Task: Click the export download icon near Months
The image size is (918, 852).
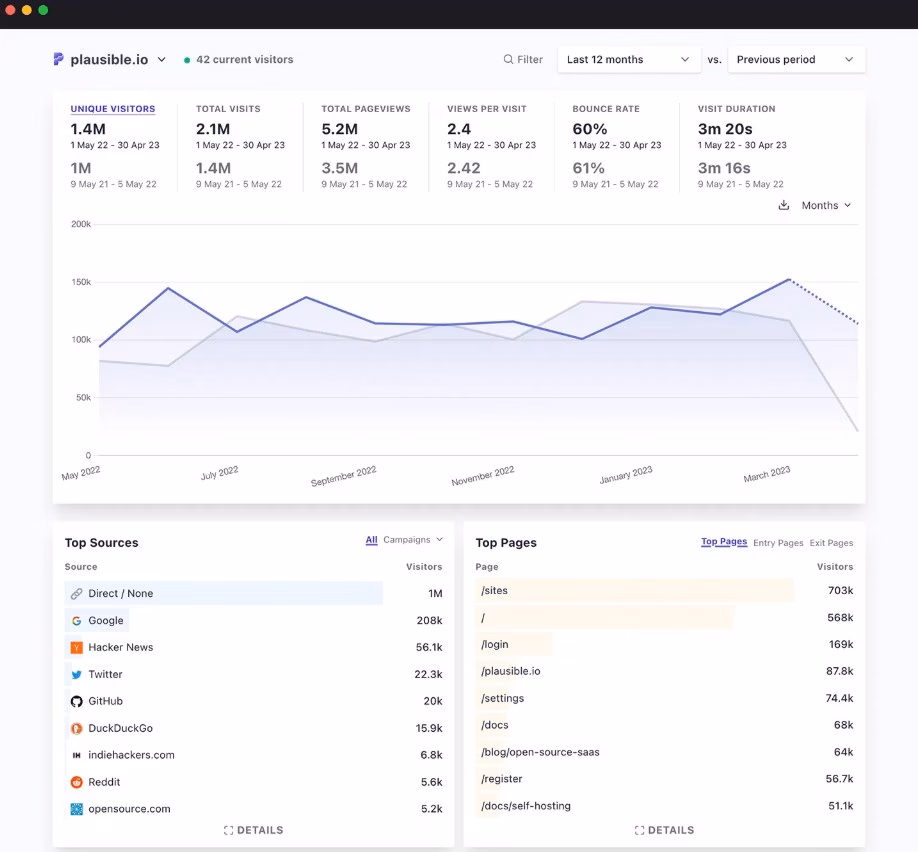Action: (784, 205)
